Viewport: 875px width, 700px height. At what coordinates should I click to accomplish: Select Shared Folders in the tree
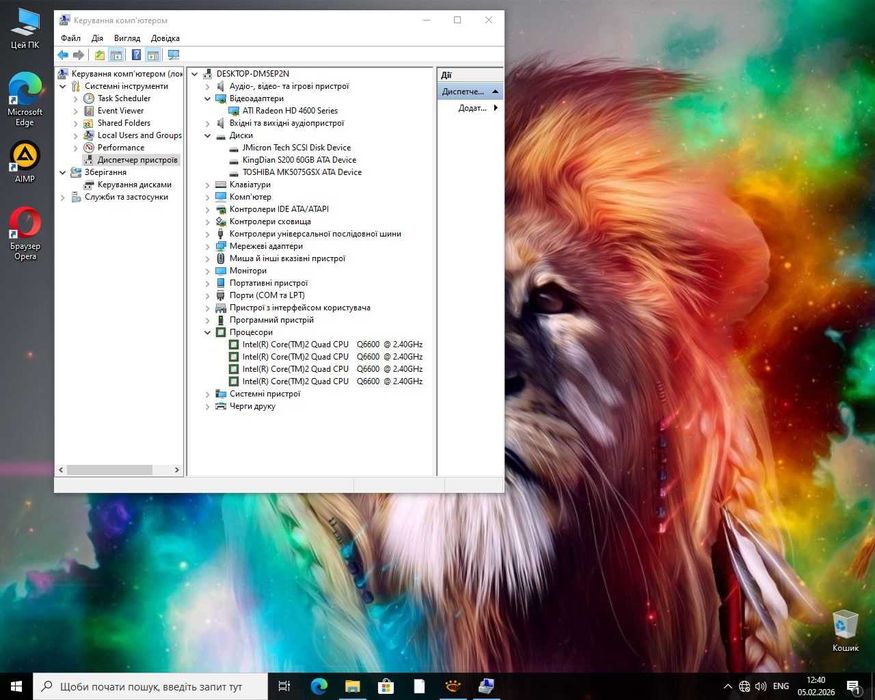124,123
